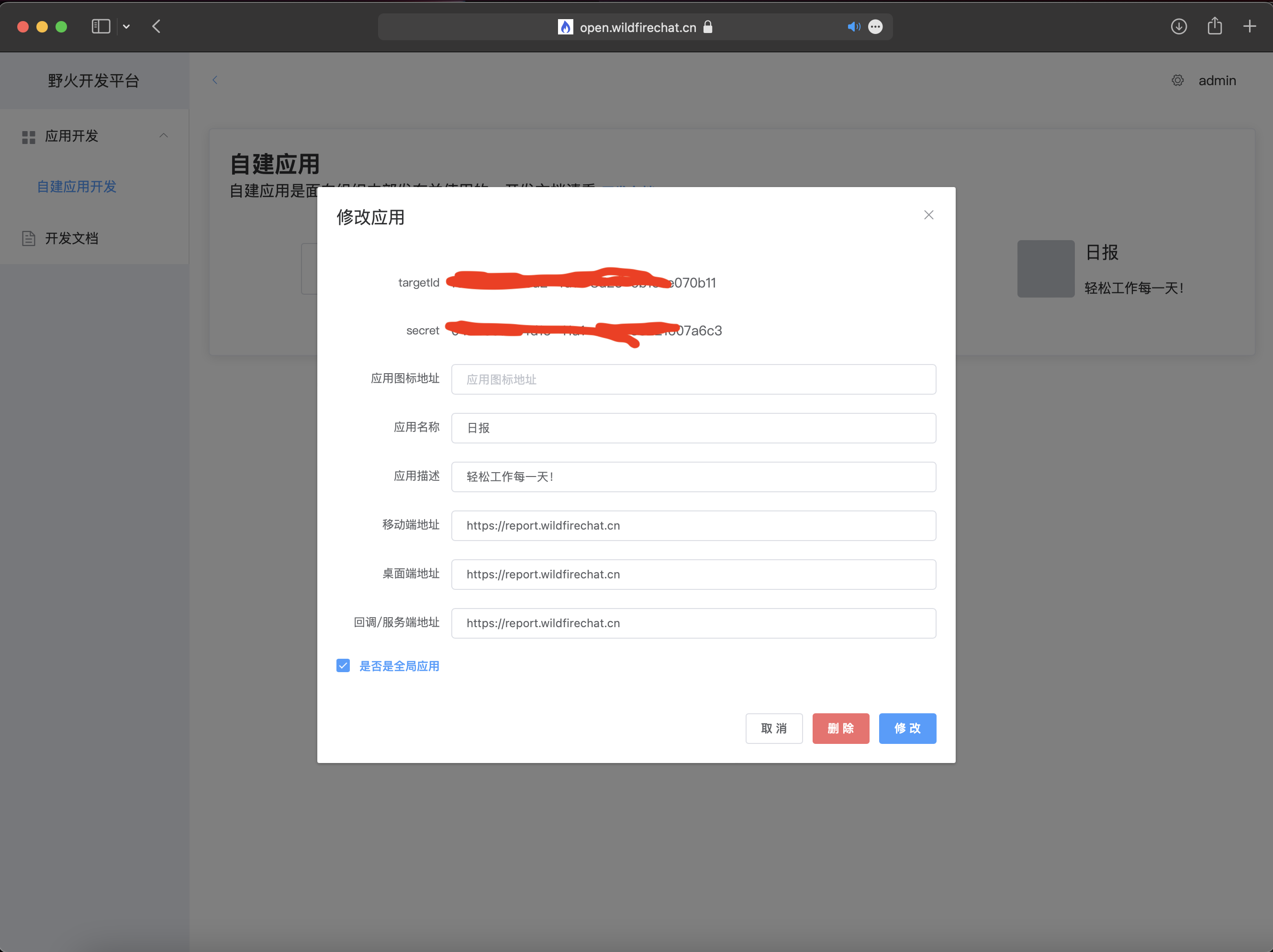Click the blue 修改 button

click(x=907, y=728)
